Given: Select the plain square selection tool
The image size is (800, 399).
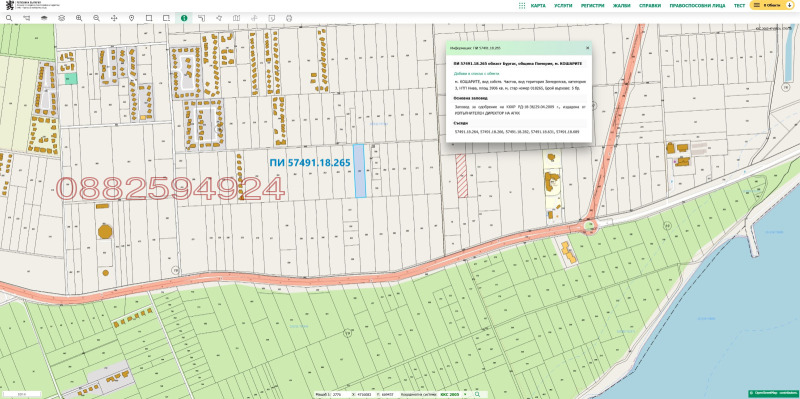Looking at the screenshot, I should click(149, 18).
